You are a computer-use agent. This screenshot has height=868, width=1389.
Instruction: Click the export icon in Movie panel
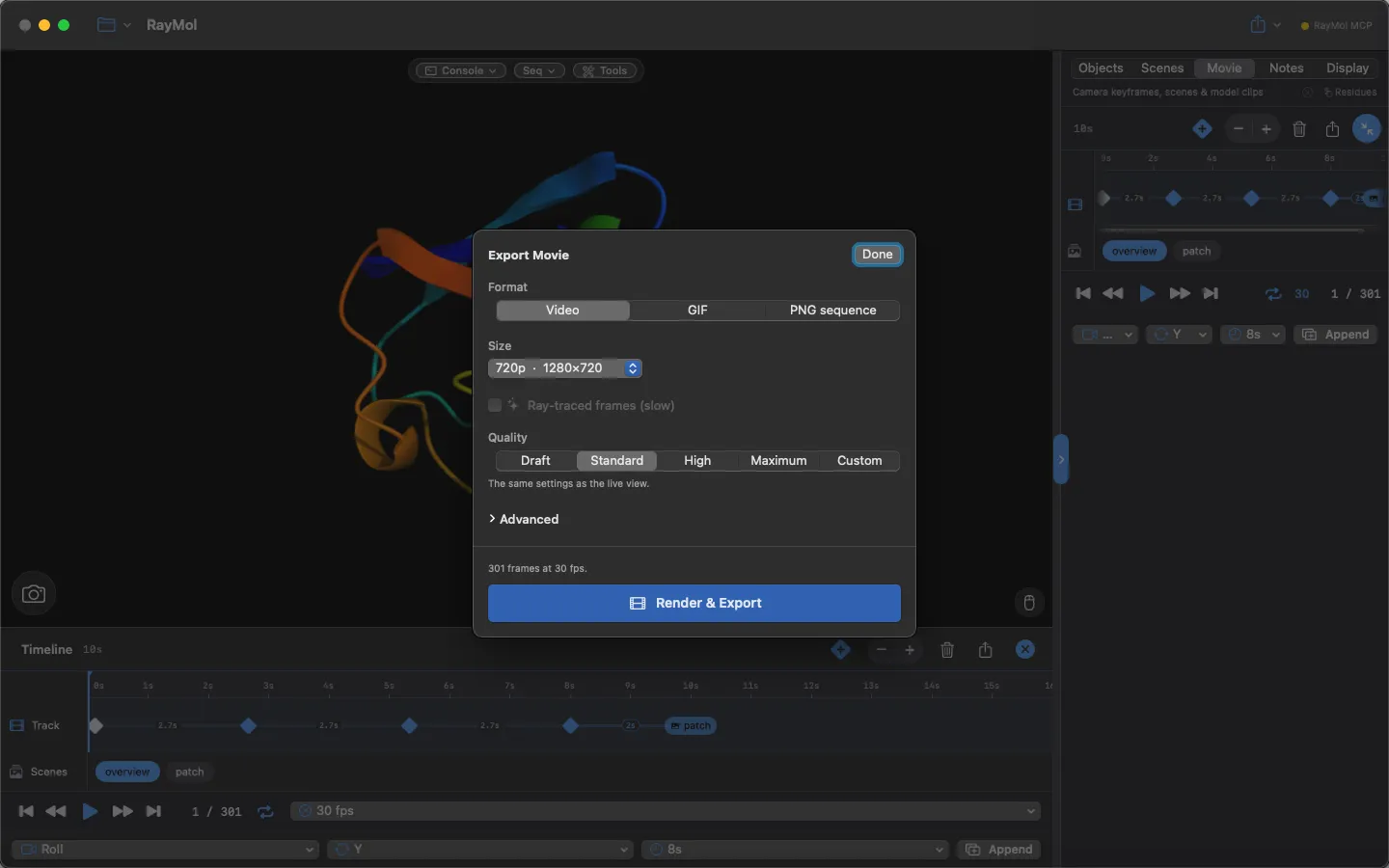pyautogui.click(x=1332, y=128)
